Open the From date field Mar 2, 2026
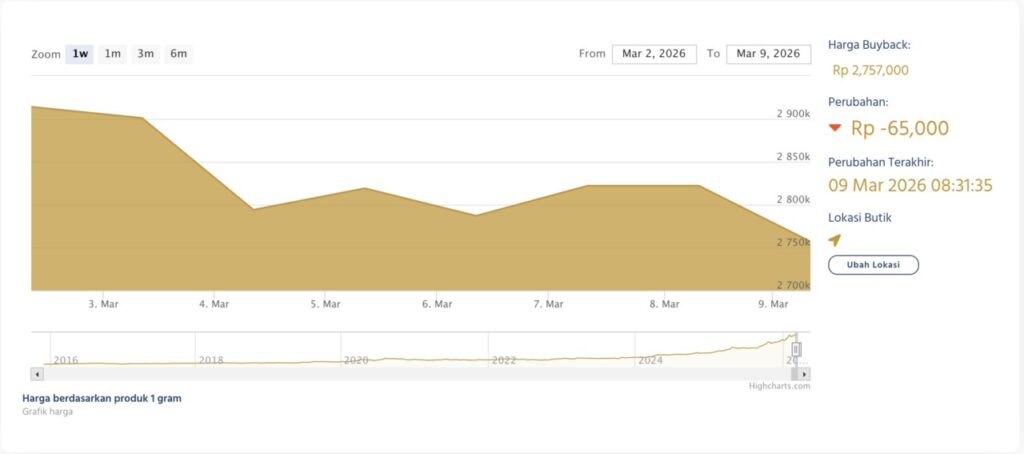 click(x=654, y=54)
